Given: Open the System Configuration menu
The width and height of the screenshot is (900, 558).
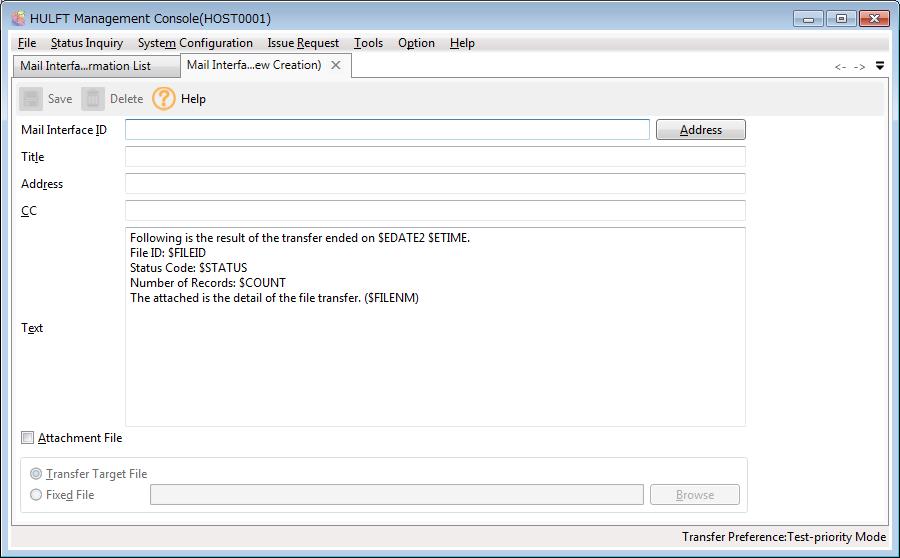Looking at the screenshot, I should [x=195, y=43].
